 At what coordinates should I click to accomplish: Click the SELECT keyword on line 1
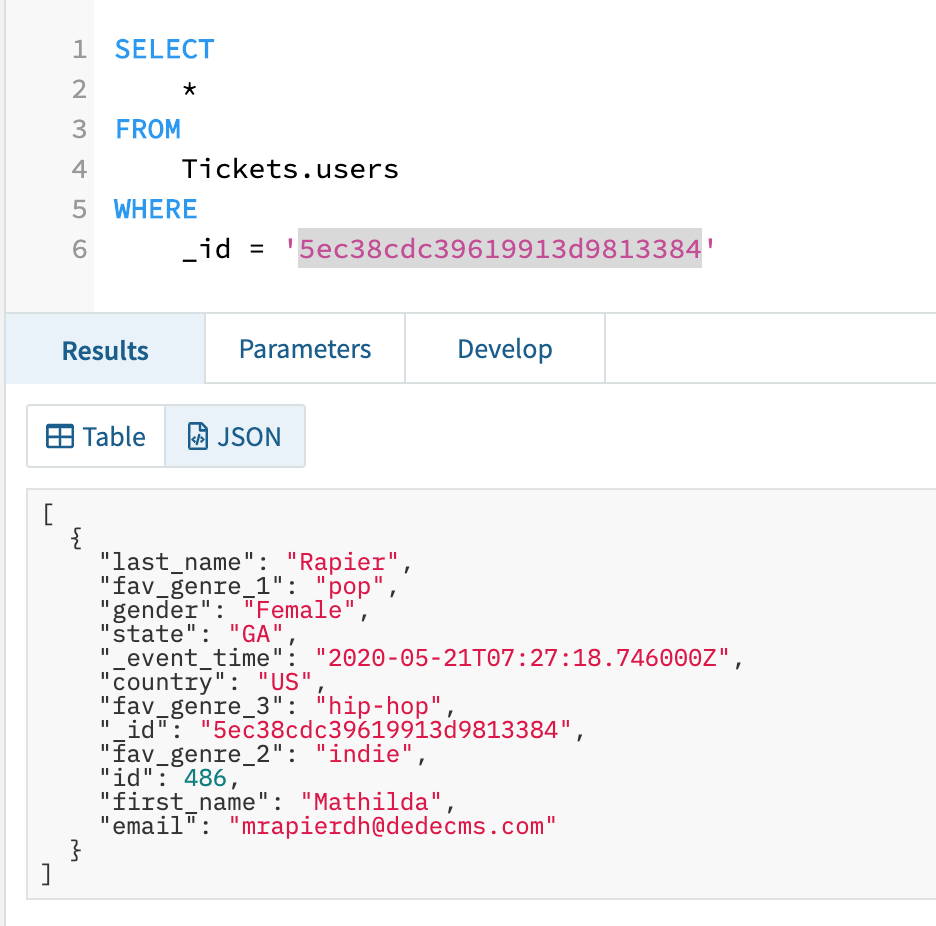[164, 48]
